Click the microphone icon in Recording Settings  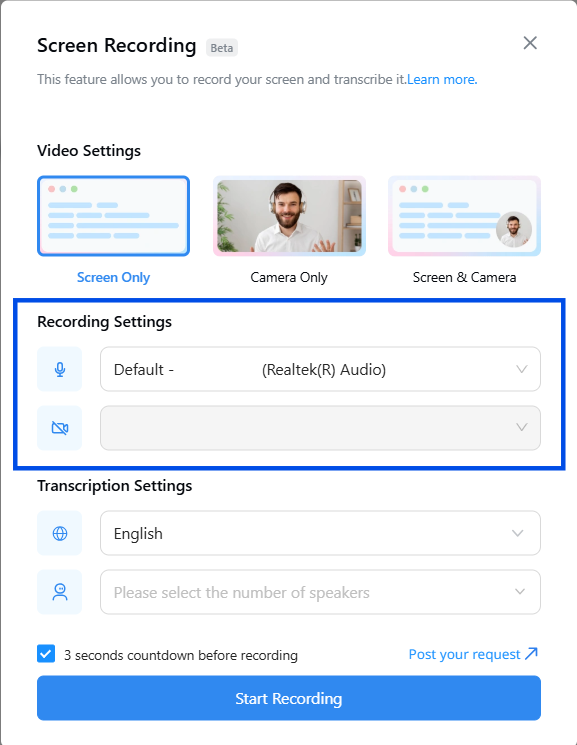click(x=59, y=369)
